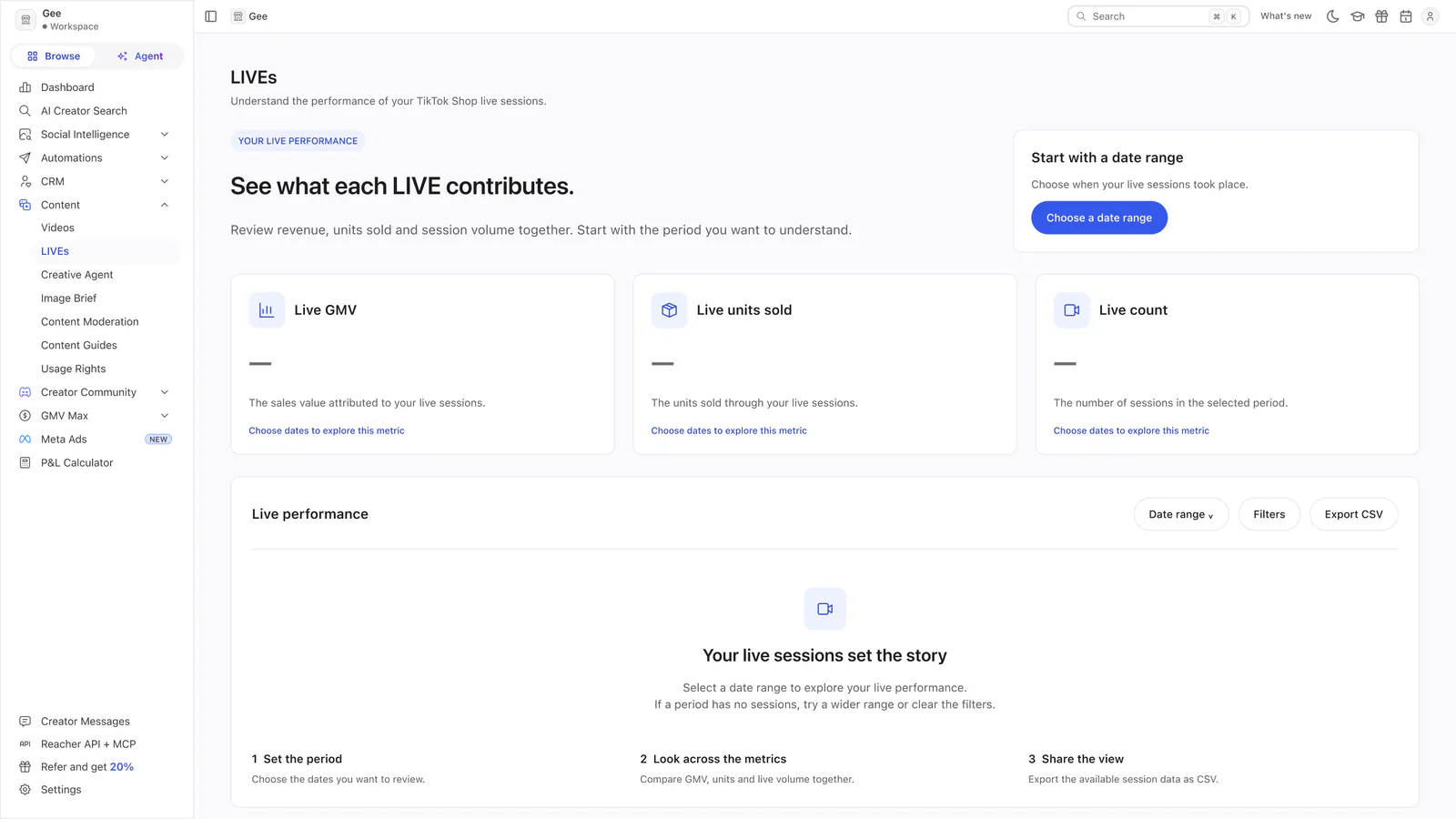Click the Social Intelligence sidebar icon
1456x819 pixels.
[x=25, y=135]
